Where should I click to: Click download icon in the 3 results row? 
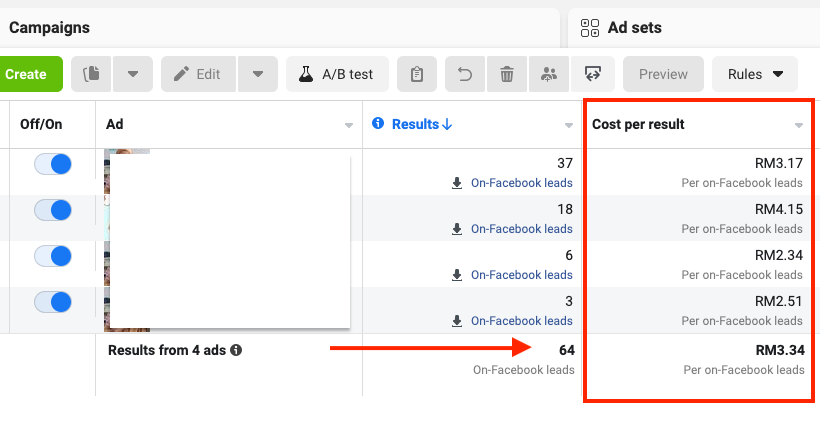tap(457, 321)
